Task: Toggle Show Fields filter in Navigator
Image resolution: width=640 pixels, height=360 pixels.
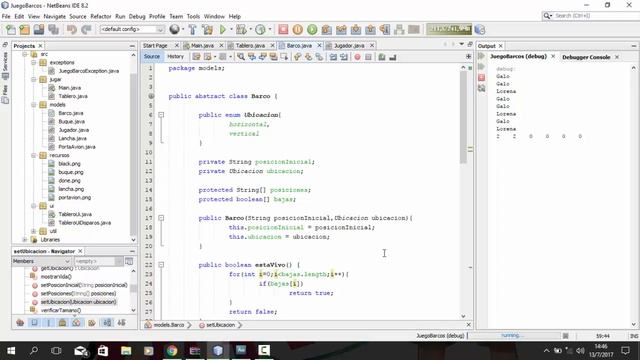Action: pyautogui.click(x=34, y=322)
